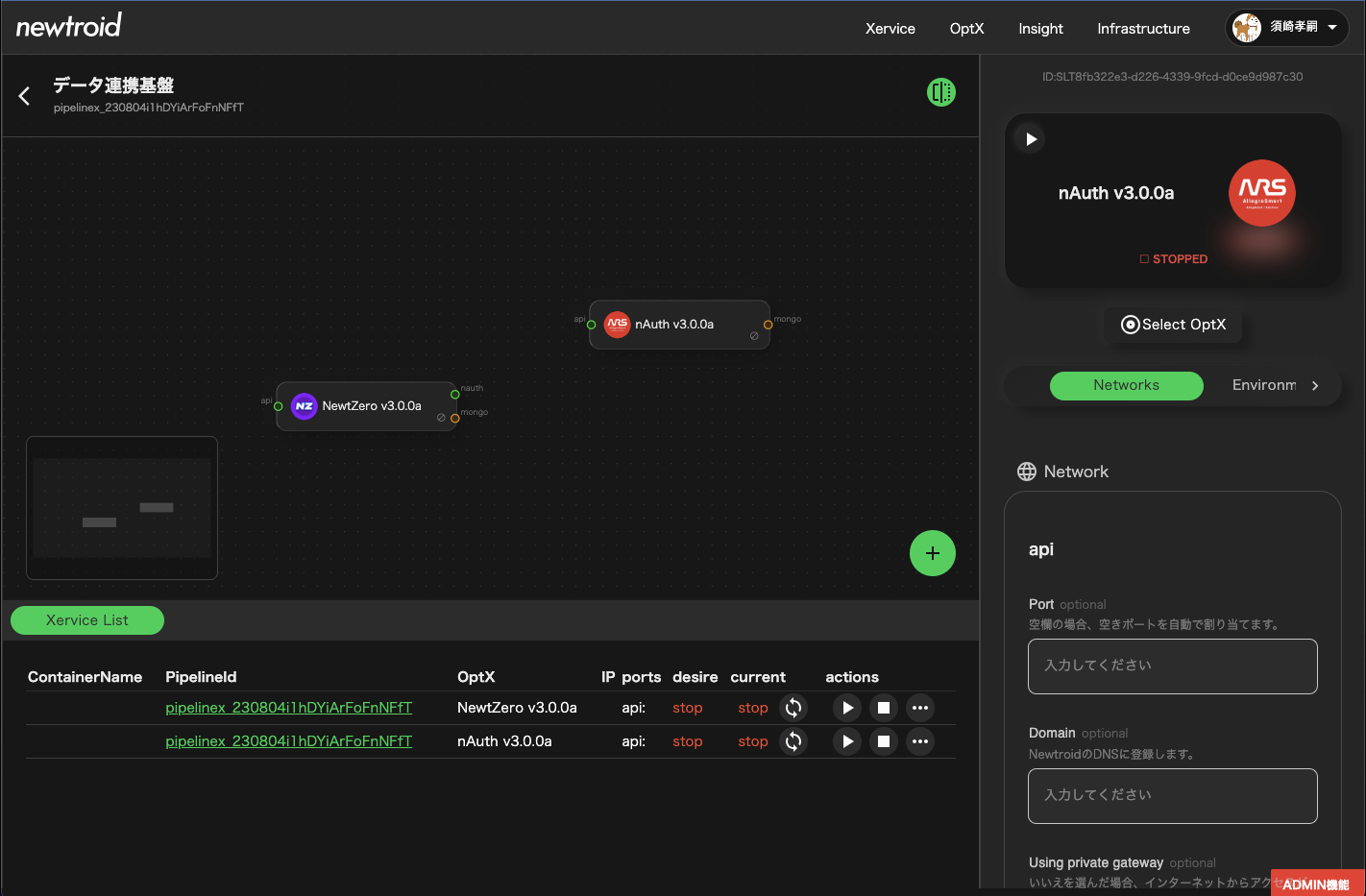The width and height of the screenshot is (1366, 896).
Task: Add a new xervice with the green plus button
Action: tap(933, 553)
